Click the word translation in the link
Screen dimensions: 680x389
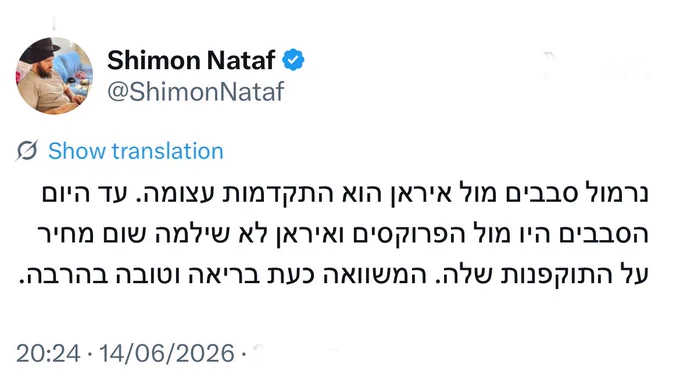(168, 151)
